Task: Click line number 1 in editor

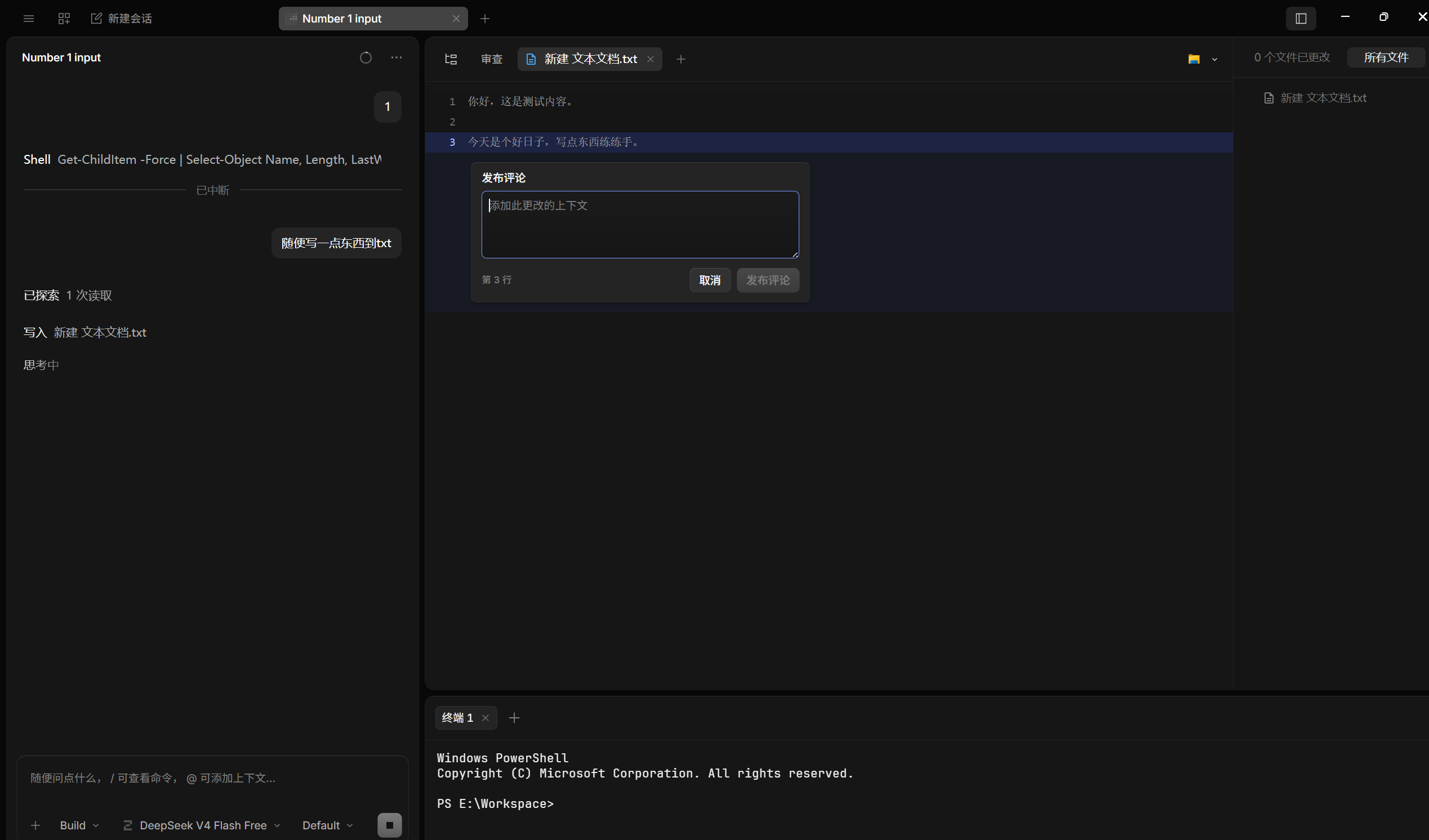Action: [452, 101]
